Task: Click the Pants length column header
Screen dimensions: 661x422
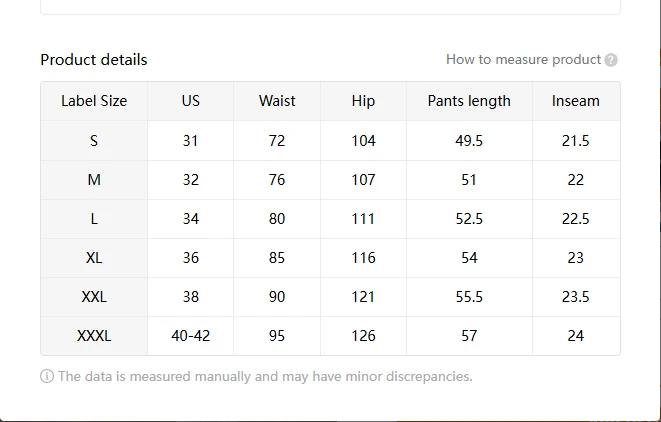Action: pyautogui.click(x=469, y=101)
